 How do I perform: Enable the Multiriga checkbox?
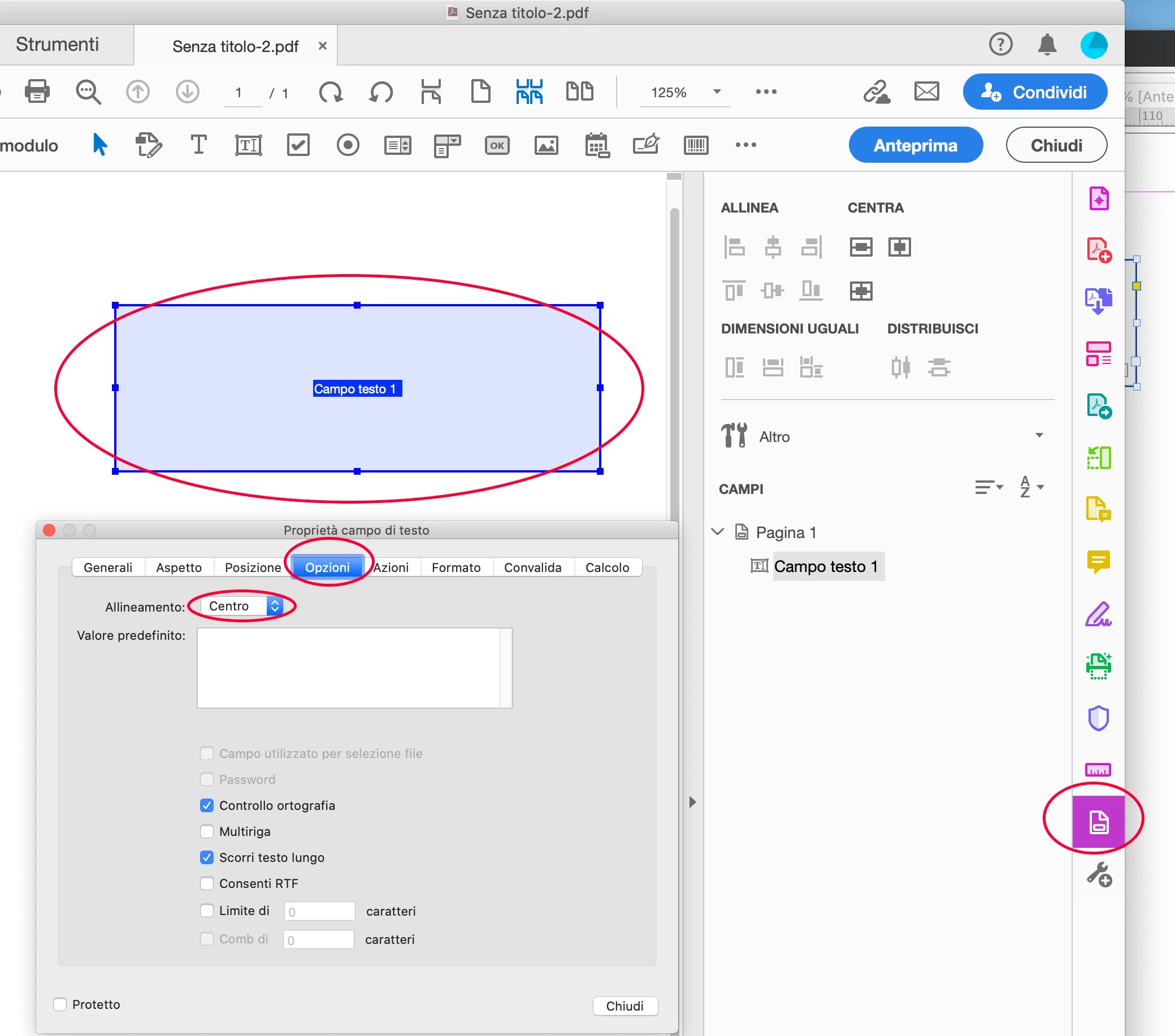(x=207, y=831)
